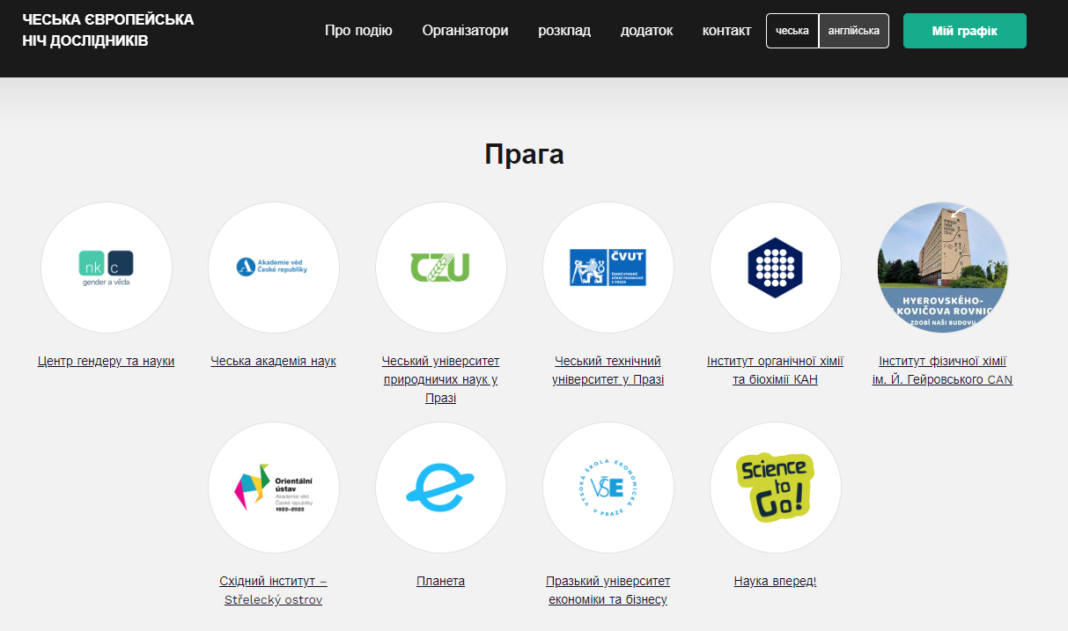Click the 'Планета' link
The height and width of the screenshot is (631, 1068).
441,581
